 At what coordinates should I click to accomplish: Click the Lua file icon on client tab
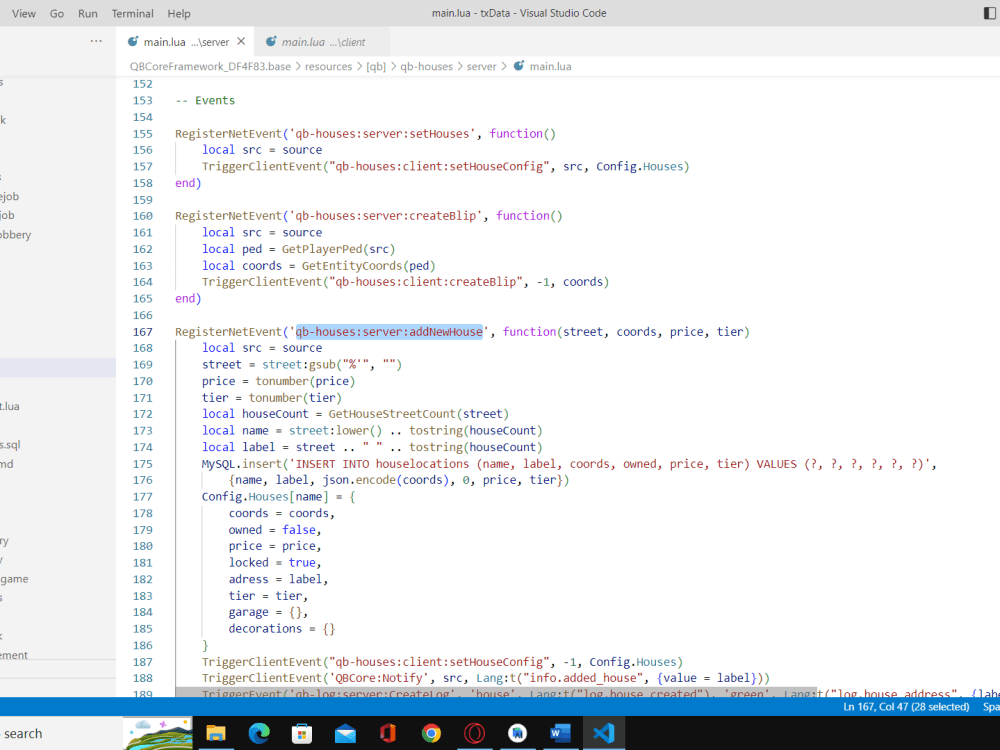tap(271, 41)
